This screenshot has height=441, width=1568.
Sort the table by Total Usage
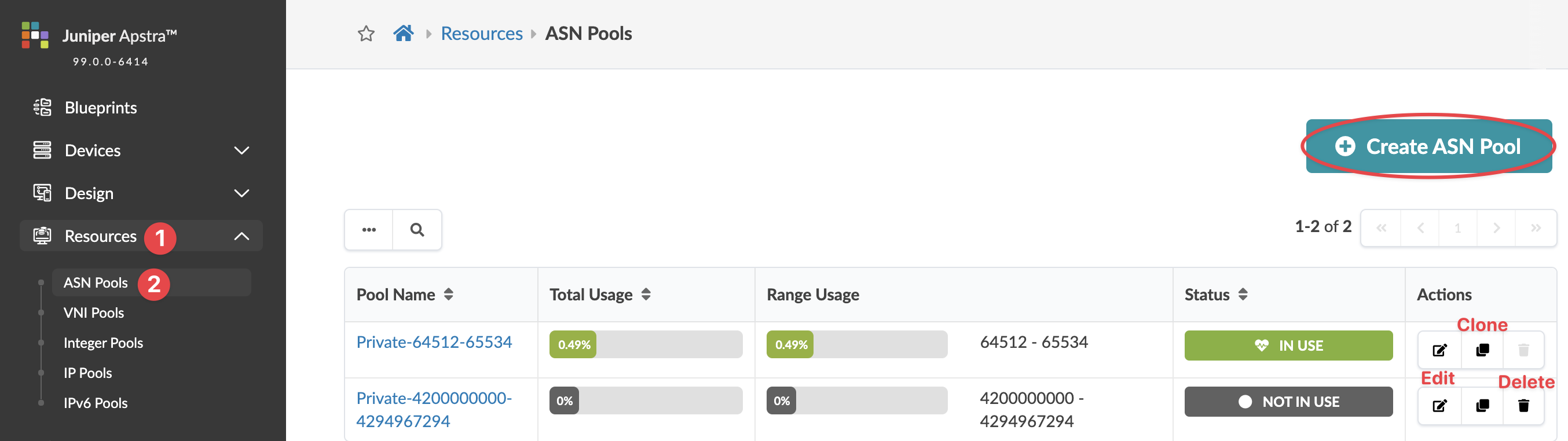click(x=646, y=295)
